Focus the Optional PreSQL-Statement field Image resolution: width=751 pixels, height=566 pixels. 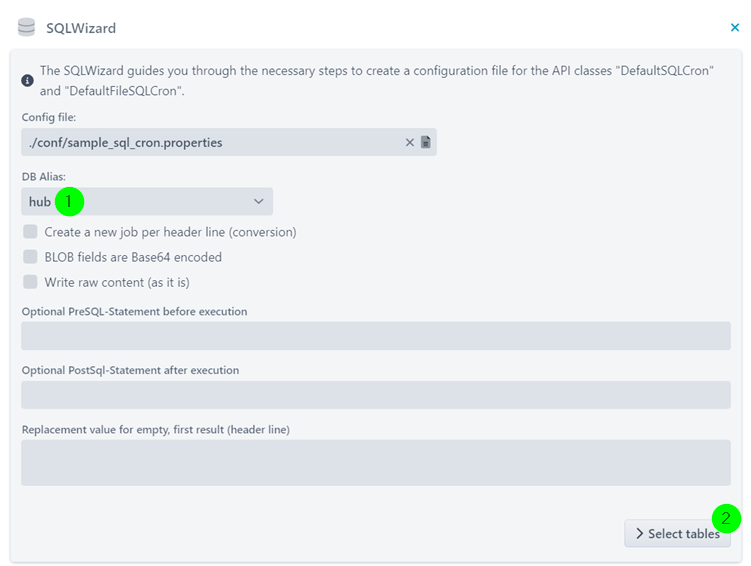click(x=376, y=336)
